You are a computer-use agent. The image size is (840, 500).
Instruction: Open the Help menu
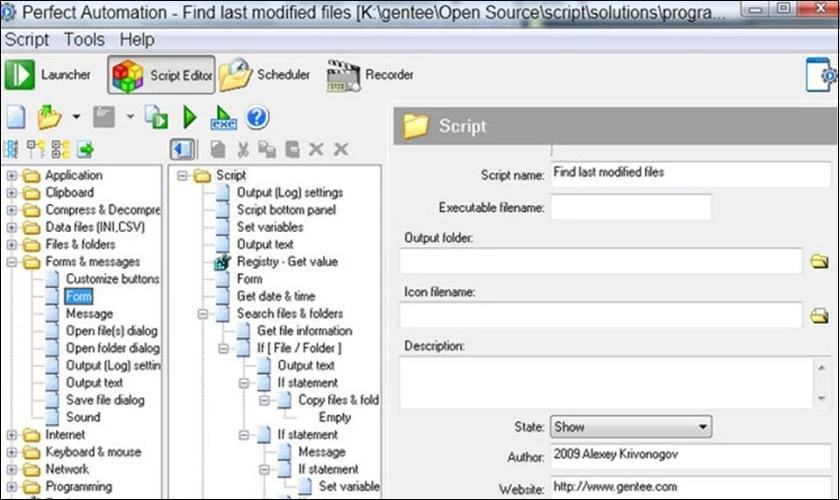pyautogui.click(x=137, y=40)
